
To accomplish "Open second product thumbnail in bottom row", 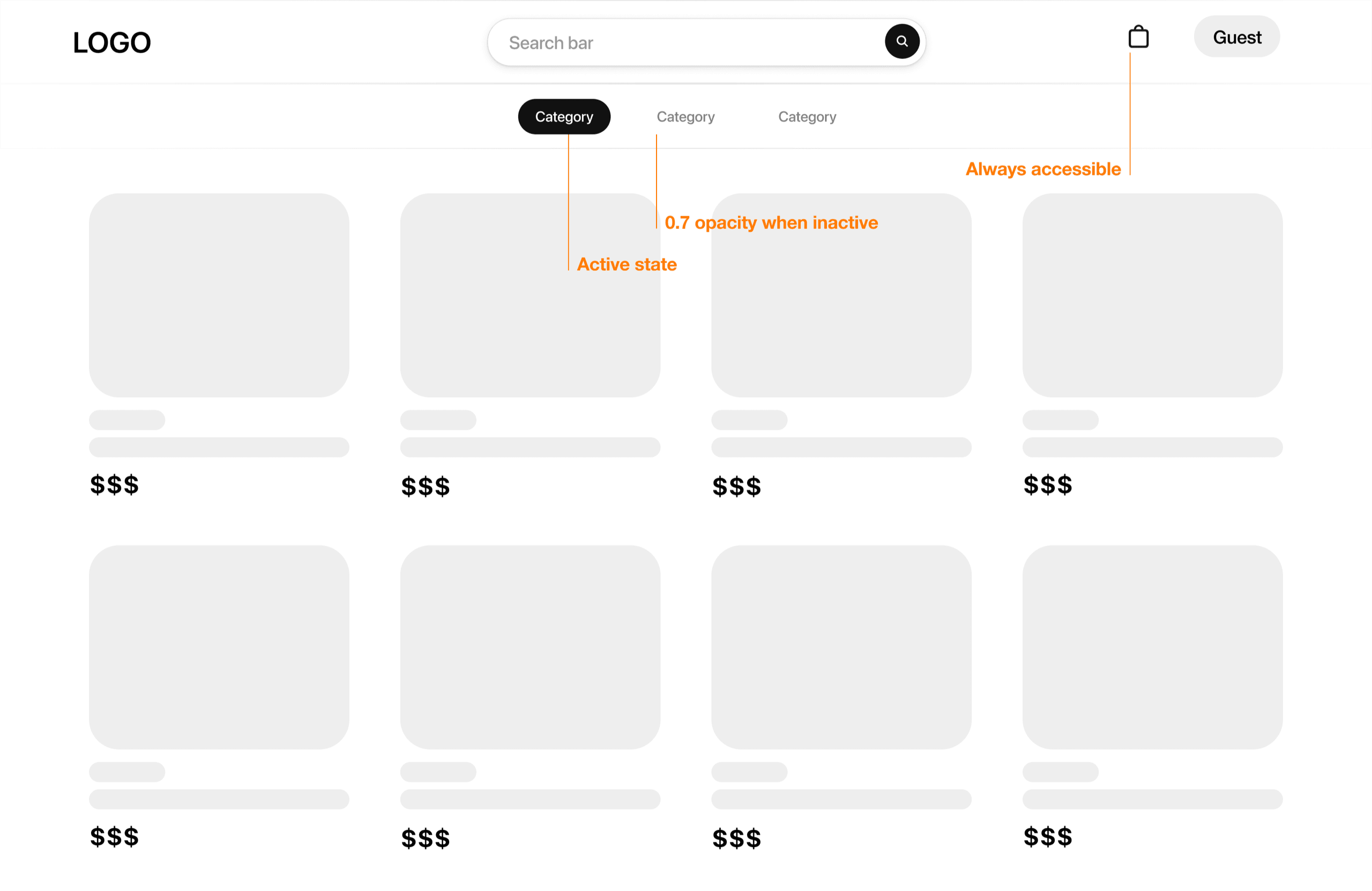I will pos(531,648).
